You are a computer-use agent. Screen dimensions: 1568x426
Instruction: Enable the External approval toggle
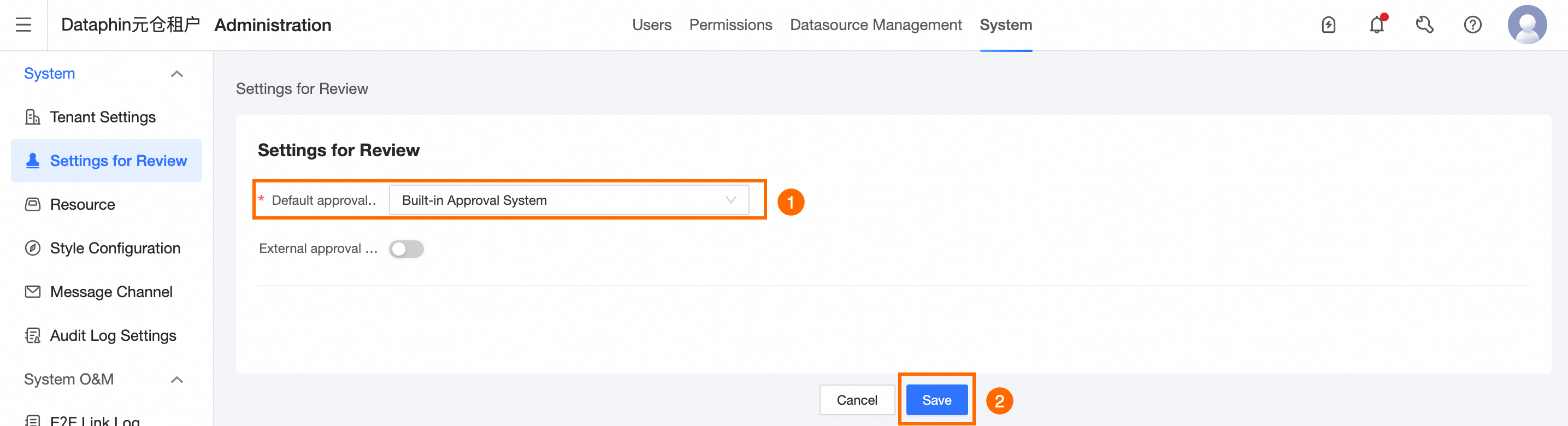406,249
